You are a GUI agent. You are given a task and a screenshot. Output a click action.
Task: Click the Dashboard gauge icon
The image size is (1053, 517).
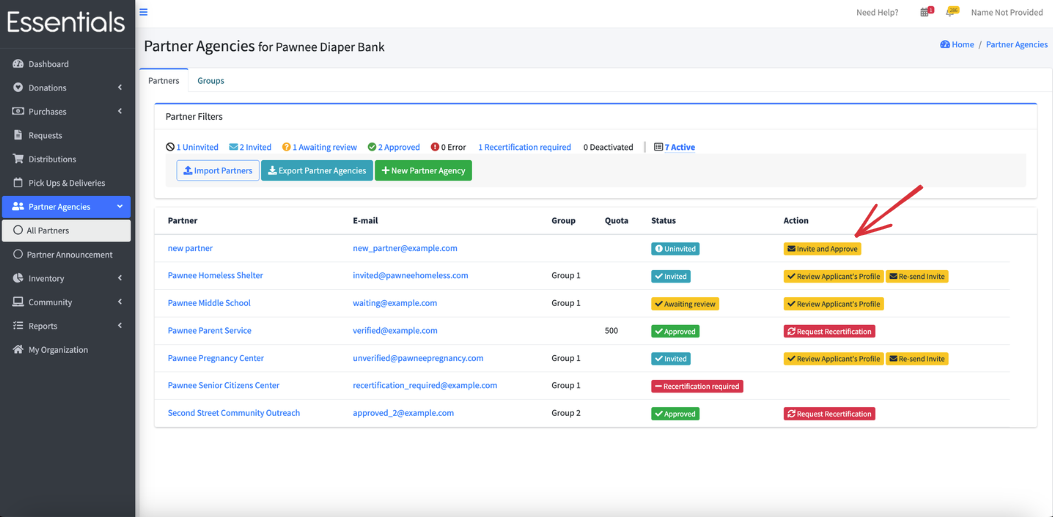click(x=18, y=64)
